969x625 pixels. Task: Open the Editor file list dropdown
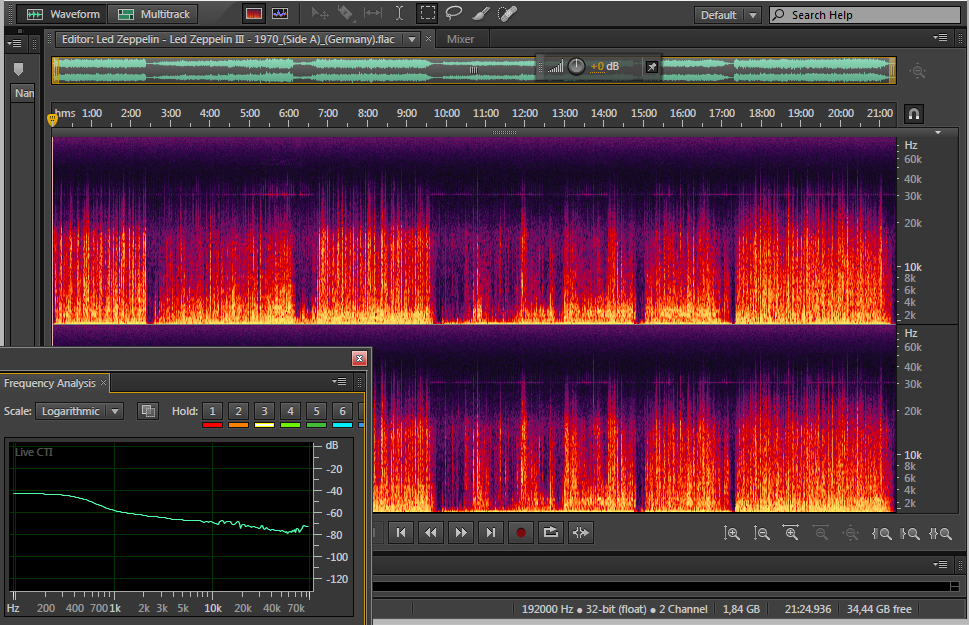tap(412, 39)
